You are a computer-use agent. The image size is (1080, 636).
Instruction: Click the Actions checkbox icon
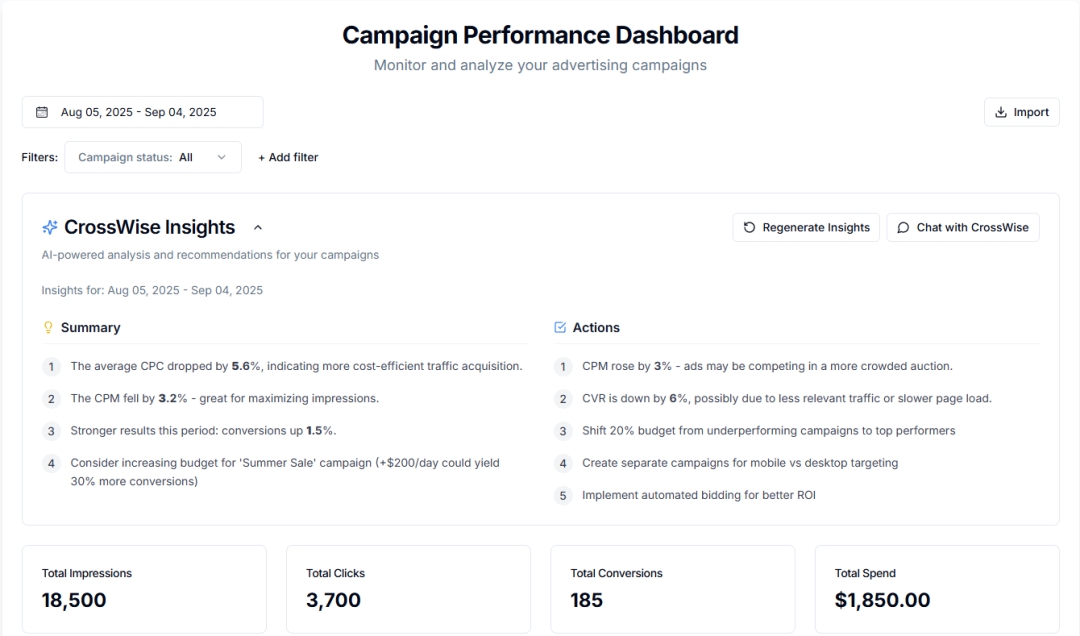(560, 327)
